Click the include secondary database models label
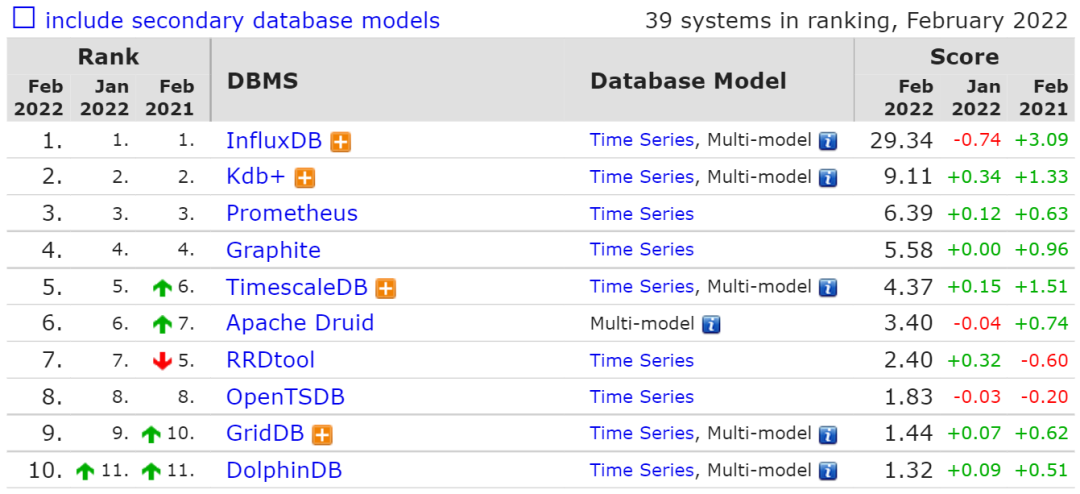Image resolution: width=1080 pixels, height=494 pixels. [x=242, y=20]
